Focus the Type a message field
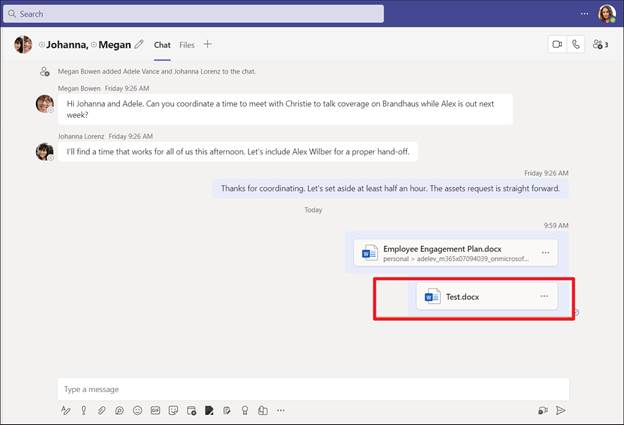 (313, 389)
